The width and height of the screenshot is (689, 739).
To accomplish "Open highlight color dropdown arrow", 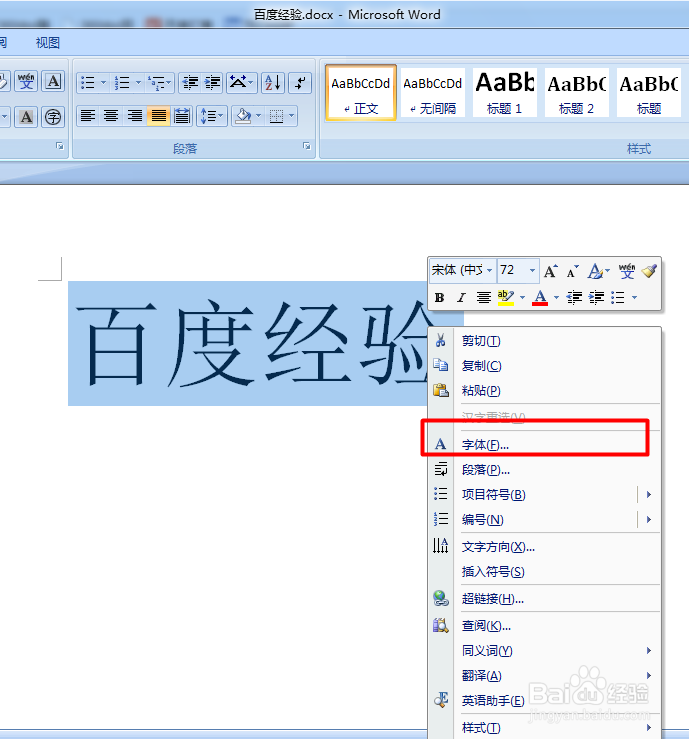I will coord(522,297).
